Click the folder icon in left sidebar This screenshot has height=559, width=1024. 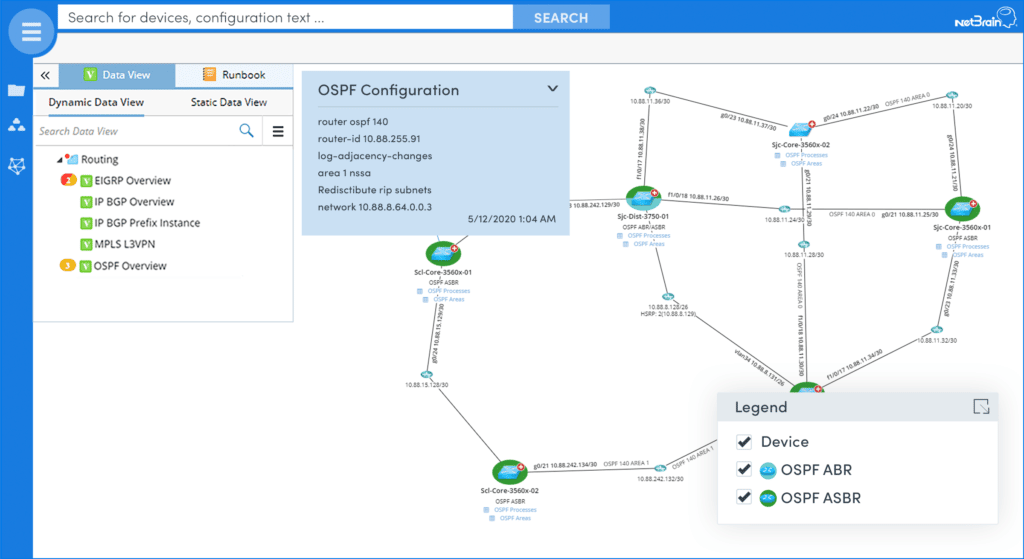[16, 90]
